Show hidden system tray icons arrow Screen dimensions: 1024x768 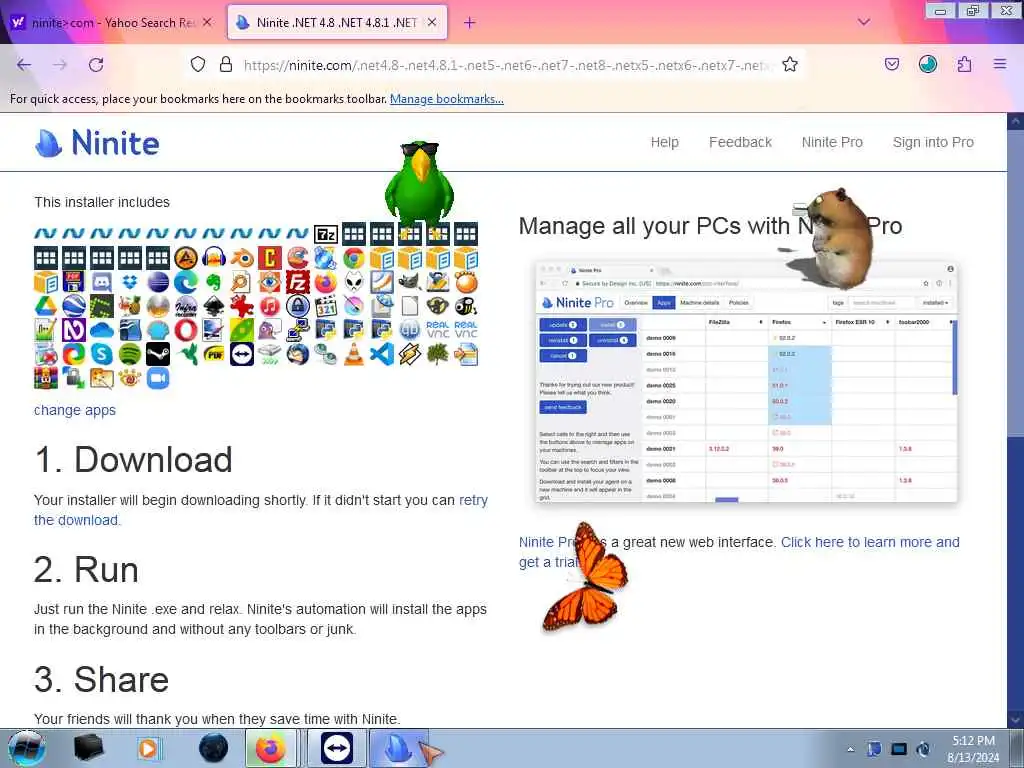(850, 749)
